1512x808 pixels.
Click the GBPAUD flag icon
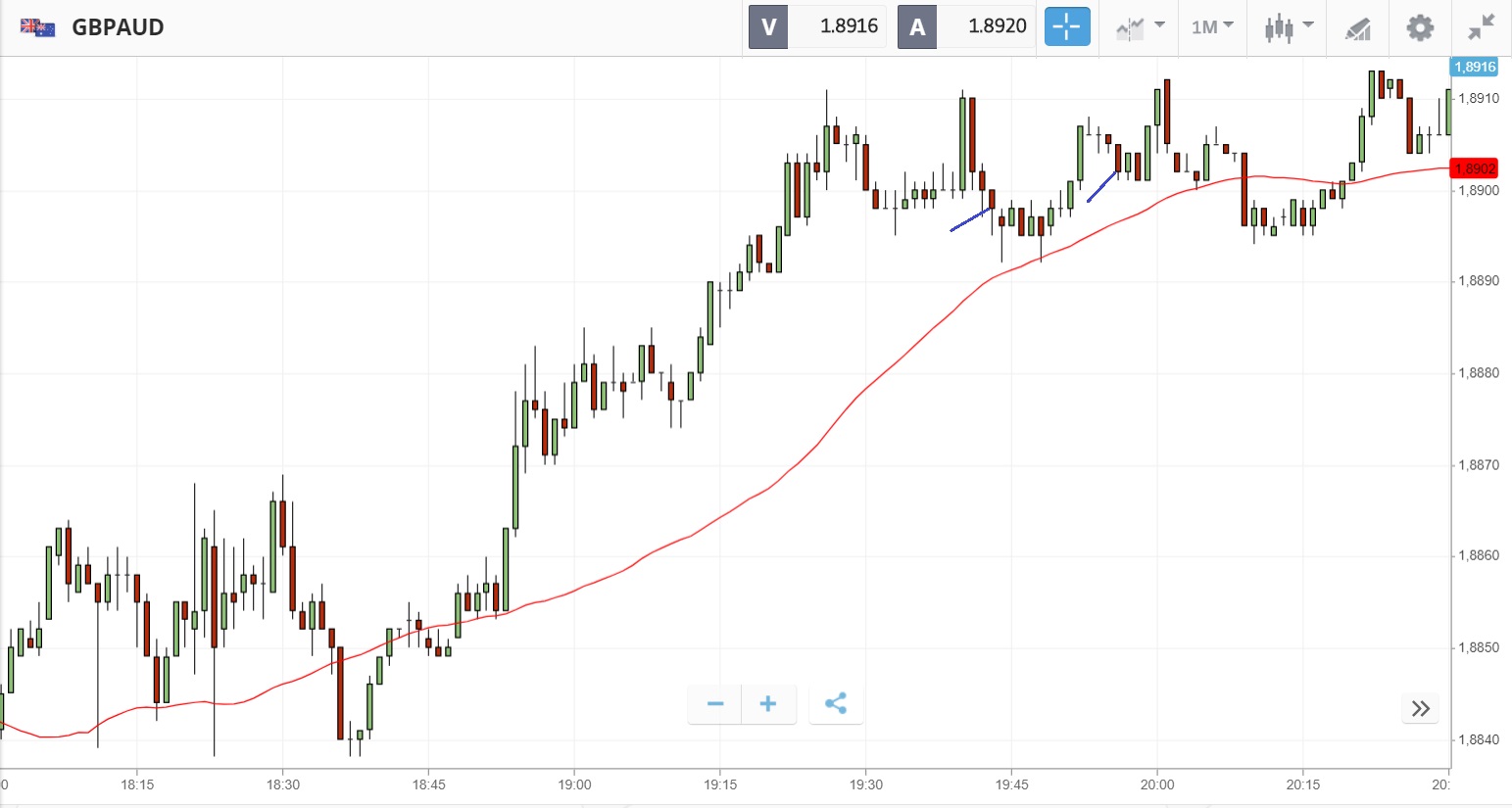[x=37, y=26]
